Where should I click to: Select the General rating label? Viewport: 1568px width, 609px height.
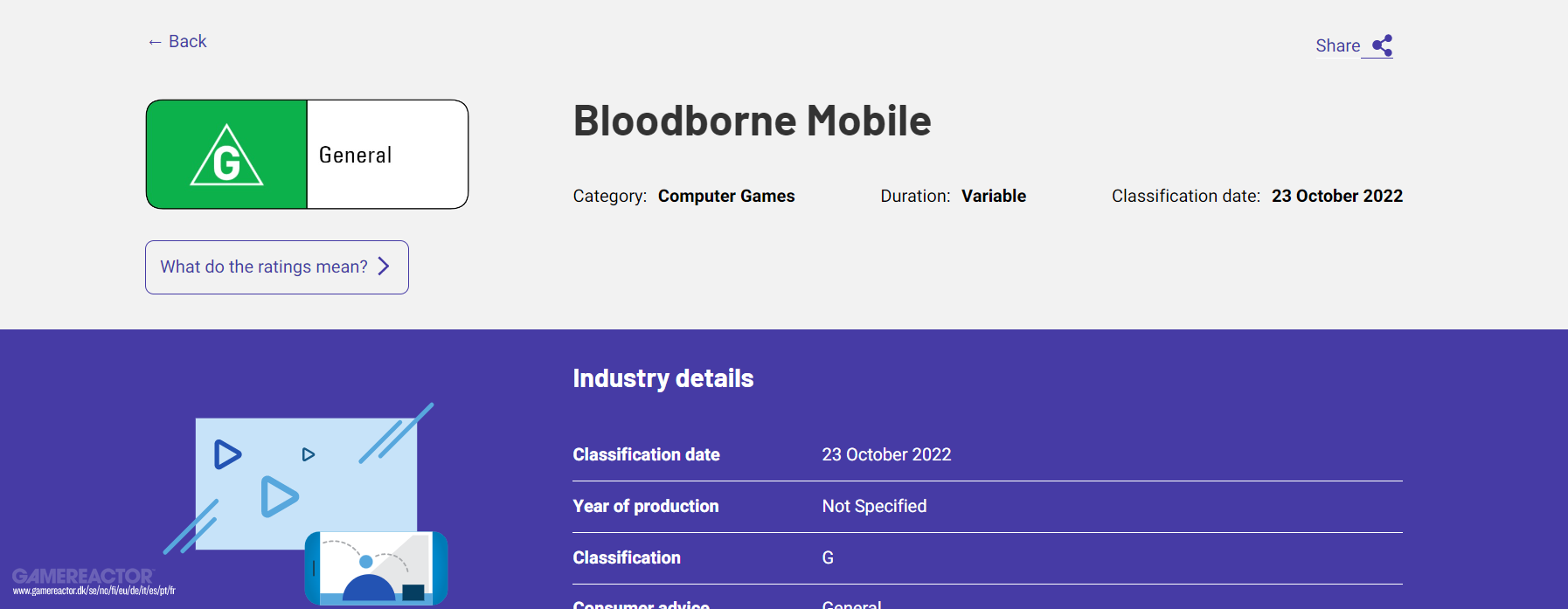click(x=355, y=155)
